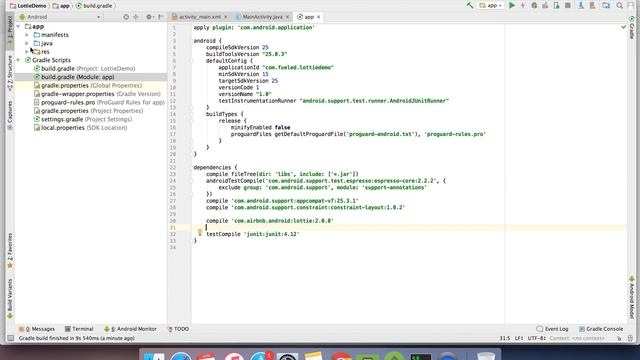Click the lightbulb intention icon in editor
The image size is (640, 360).
click(x=200, y=232)
